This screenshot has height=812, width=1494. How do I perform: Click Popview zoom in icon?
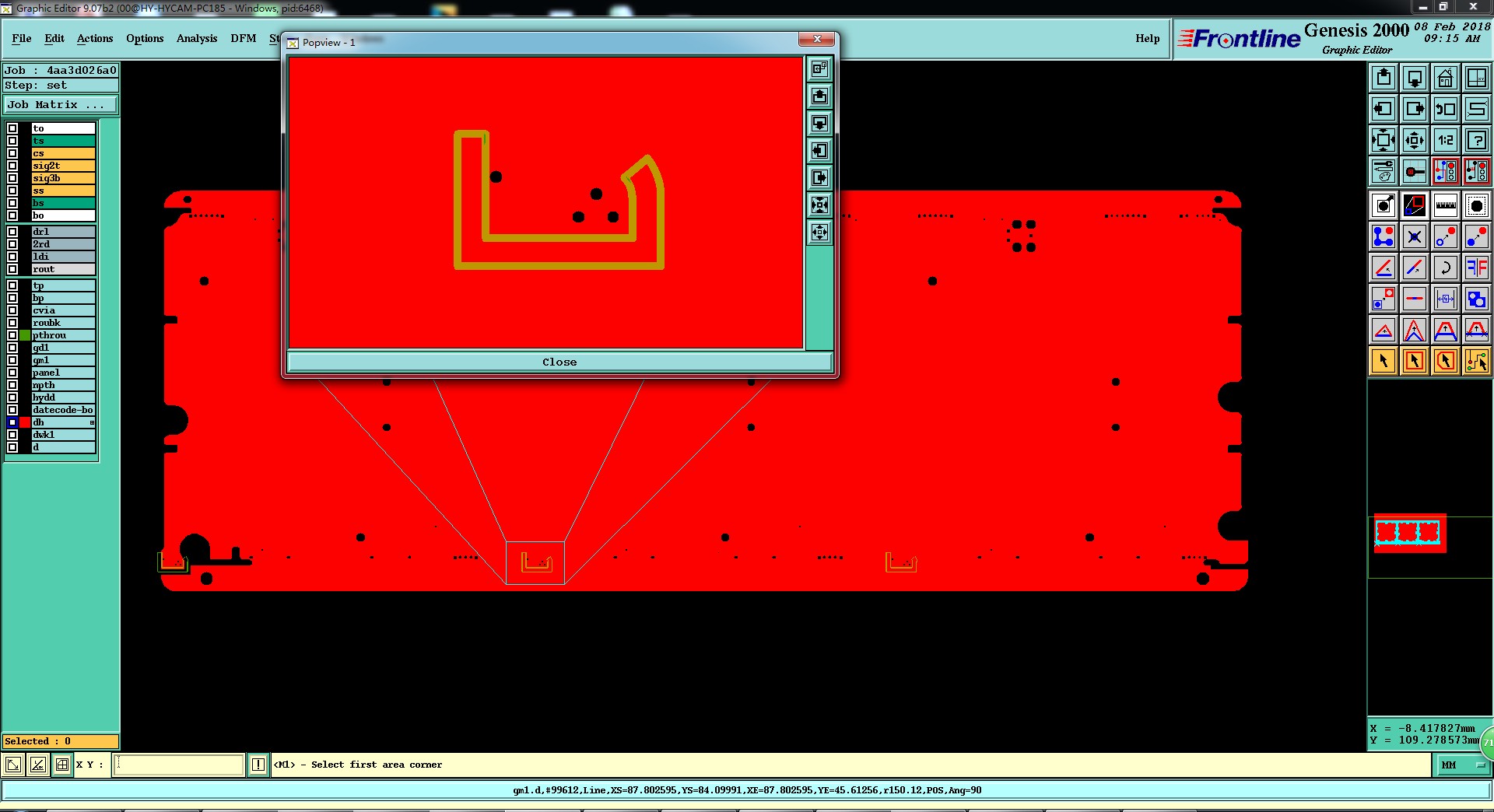click(819, 205)
